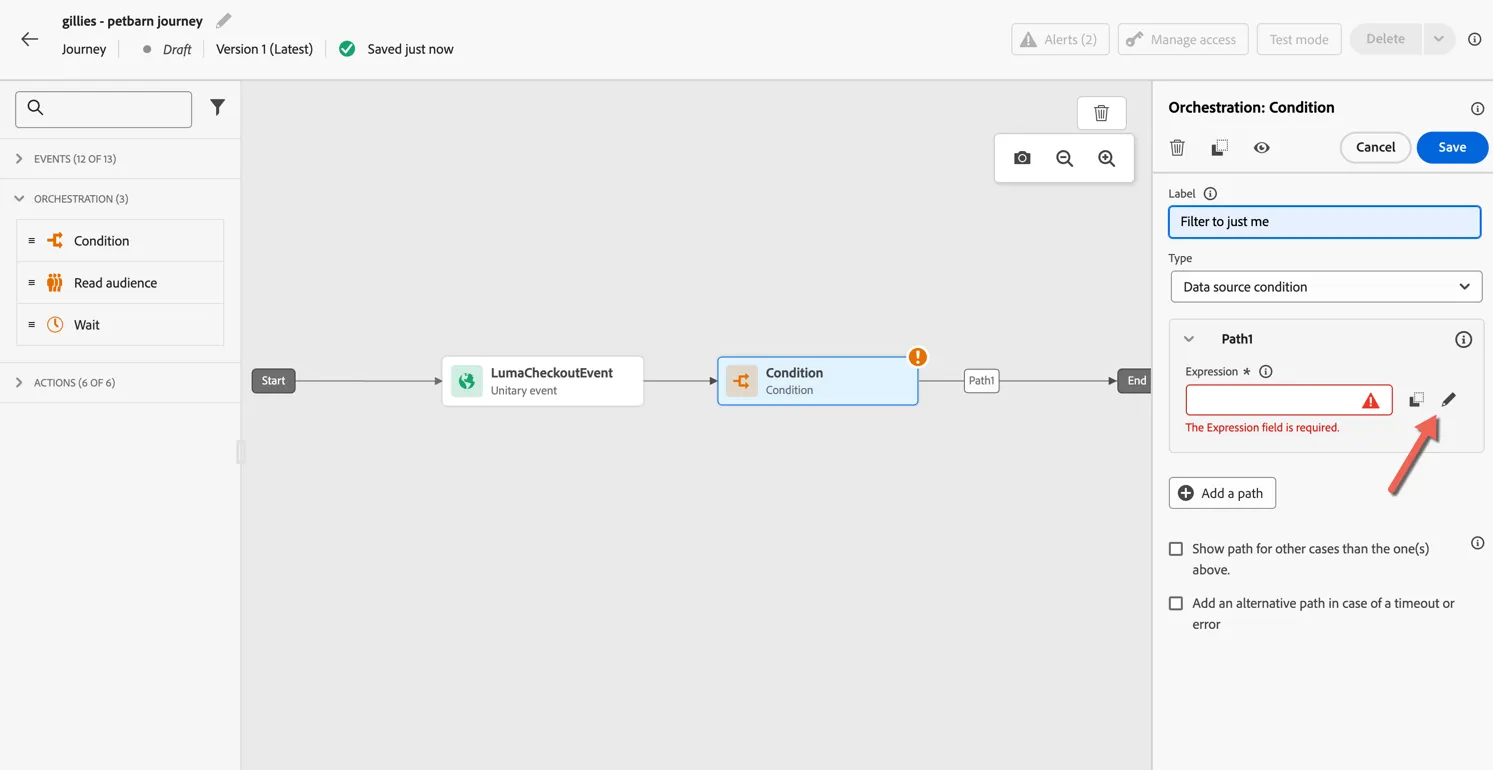Go back using the left arrow icon

tap(29, 39)
